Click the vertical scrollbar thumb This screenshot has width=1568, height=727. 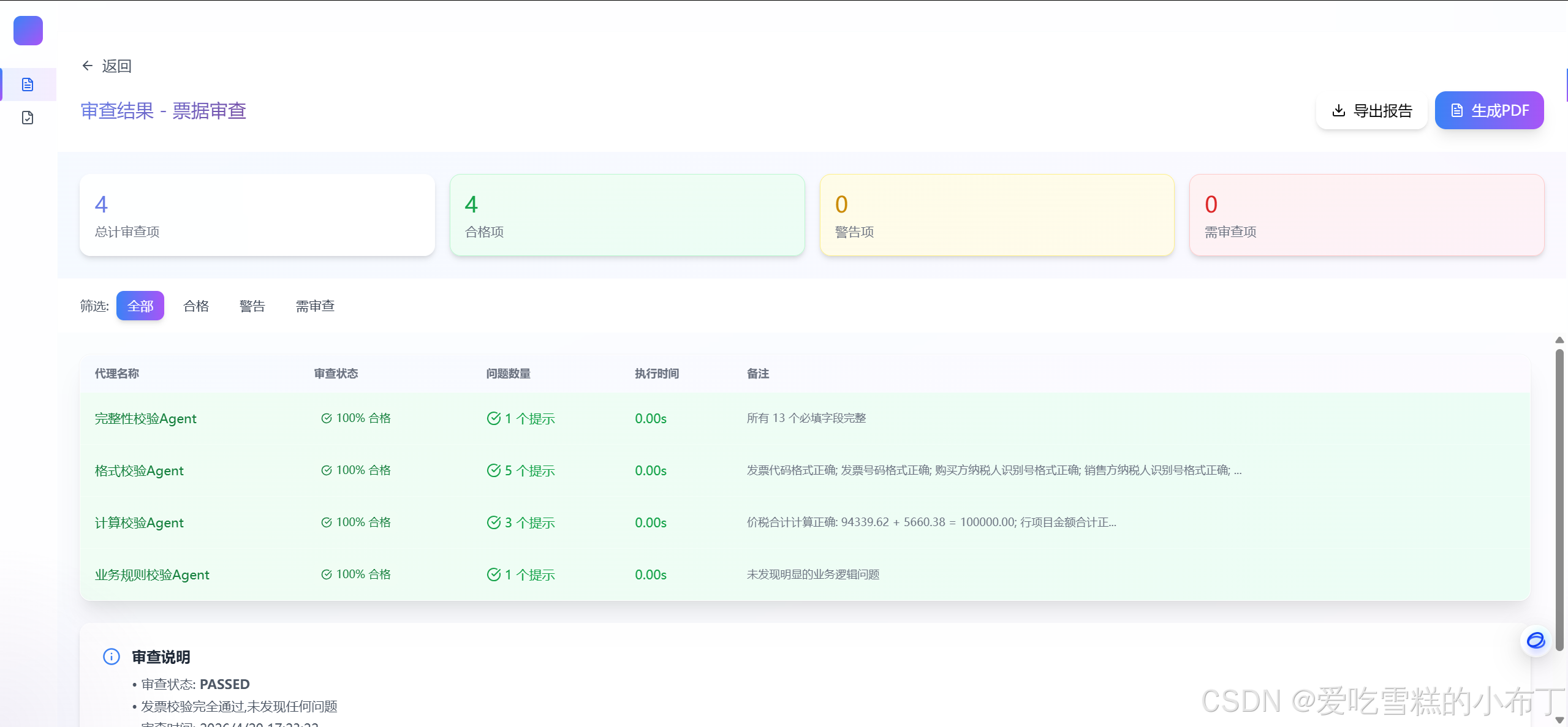[1560, 499]
